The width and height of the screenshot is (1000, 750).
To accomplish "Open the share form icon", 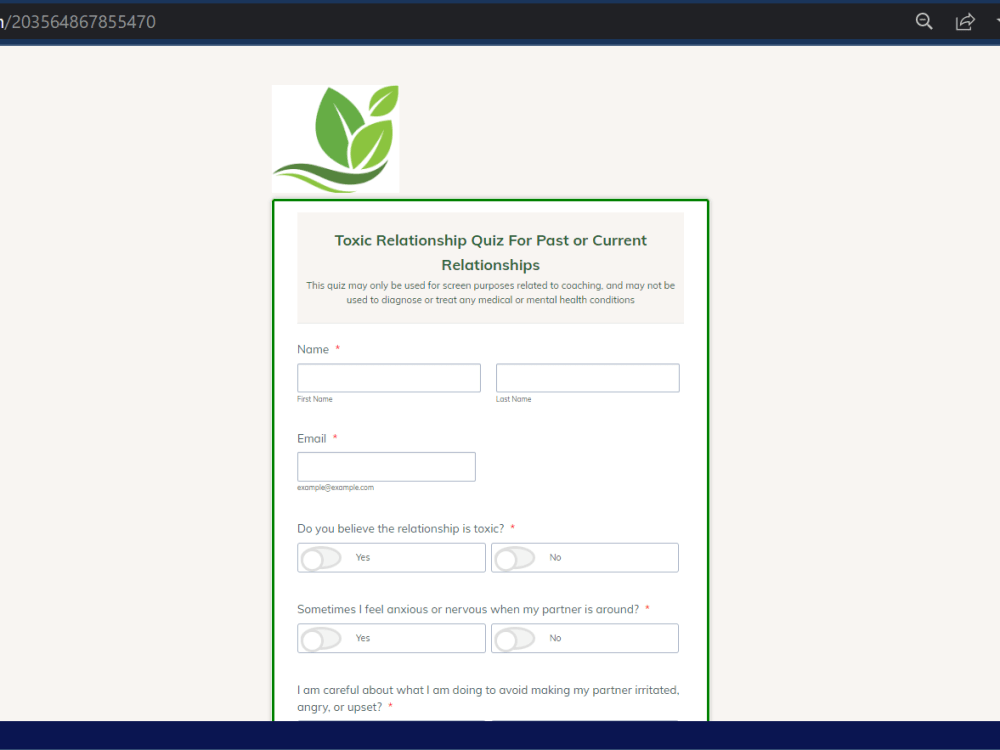I will point(965,21).
